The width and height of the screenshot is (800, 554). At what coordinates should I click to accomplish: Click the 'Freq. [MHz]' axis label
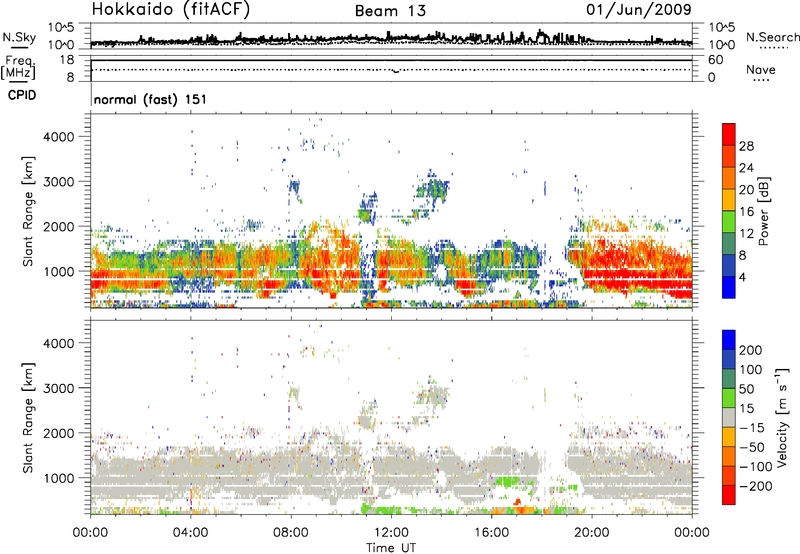point(18,68)
